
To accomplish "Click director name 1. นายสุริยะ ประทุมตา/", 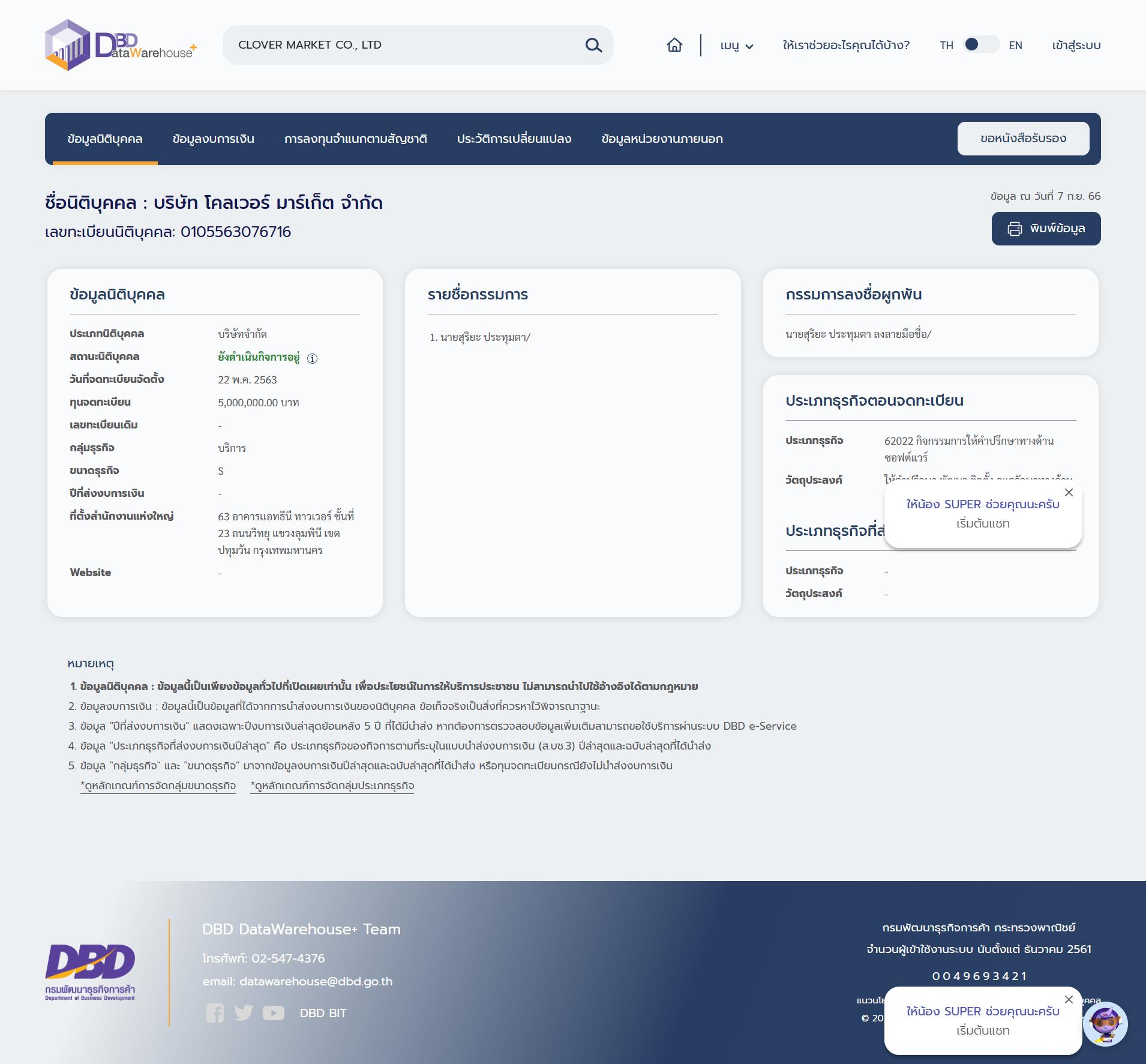I will coord(480,337).
